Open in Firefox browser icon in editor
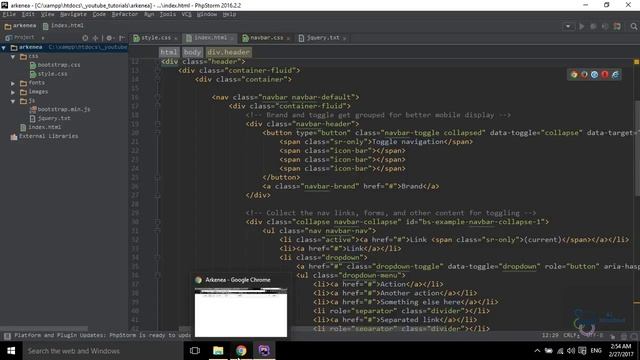Image resolution: width=640 pixels, height=360 pixels. [x=584, y=74]
